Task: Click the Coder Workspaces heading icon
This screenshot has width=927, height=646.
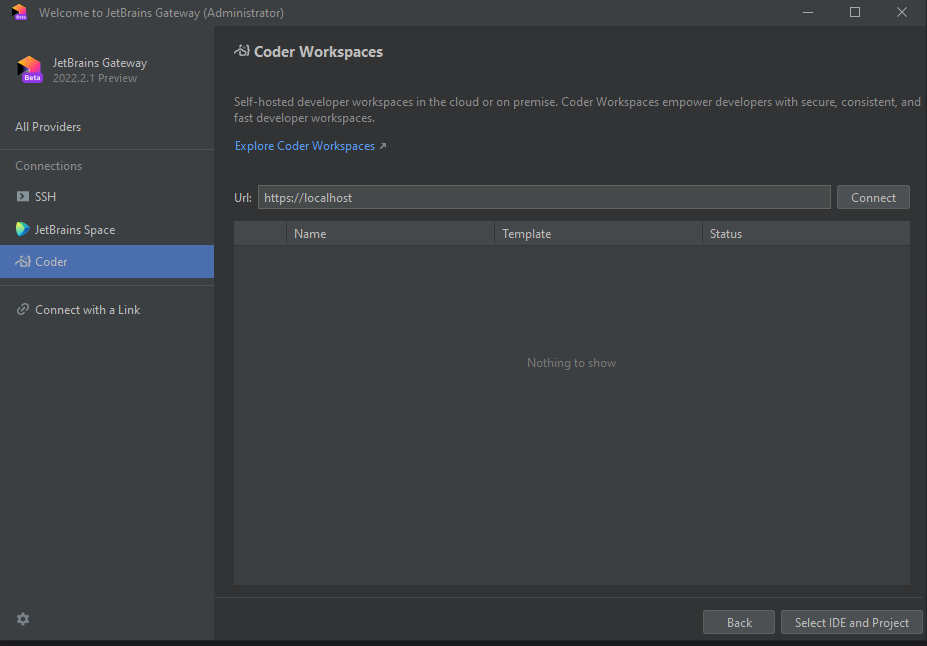Action: click(x=242, y=51)
